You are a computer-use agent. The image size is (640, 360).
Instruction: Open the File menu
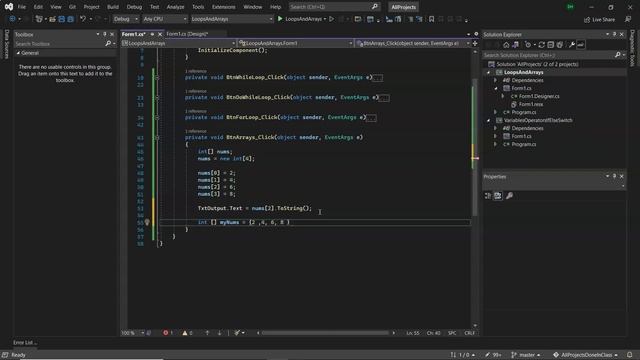pos(22,7)
